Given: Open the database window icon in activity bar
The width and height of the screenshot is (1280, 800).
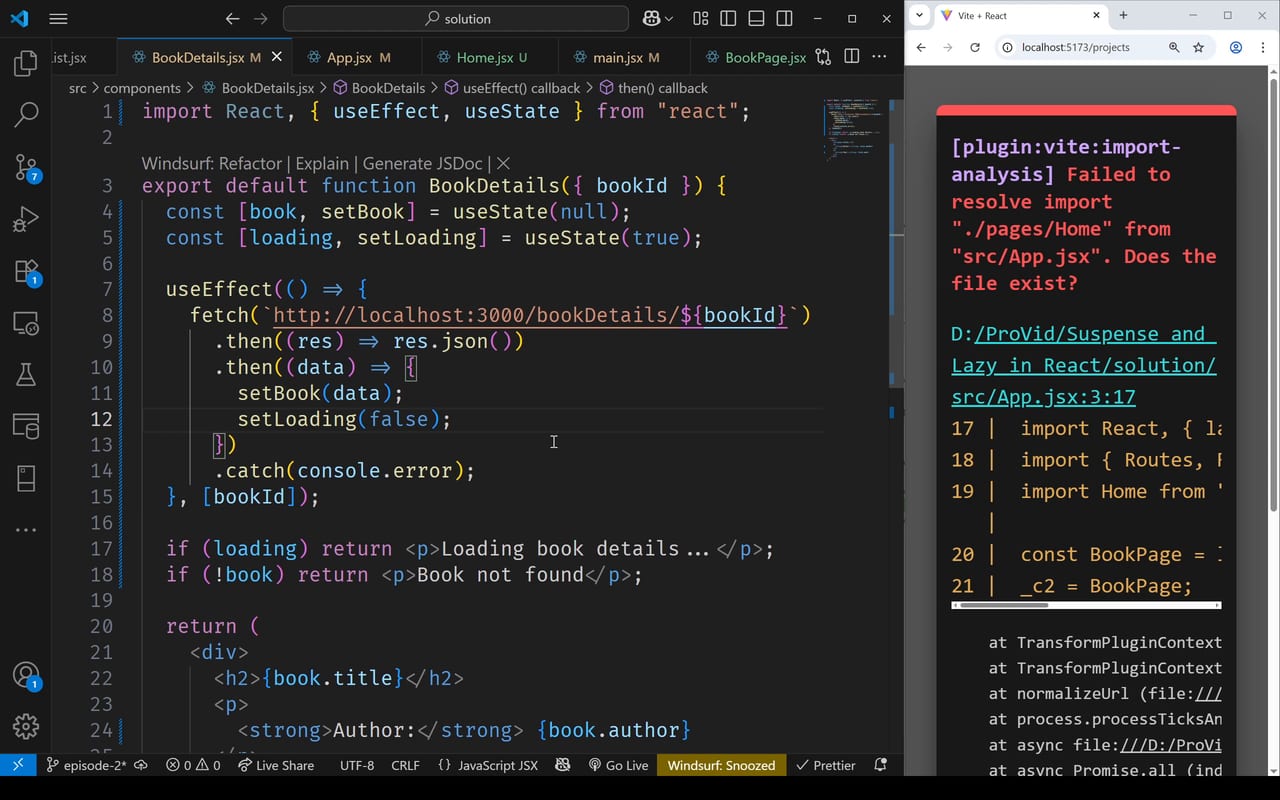Looking at the screenshot, I should tap(26, 426).
